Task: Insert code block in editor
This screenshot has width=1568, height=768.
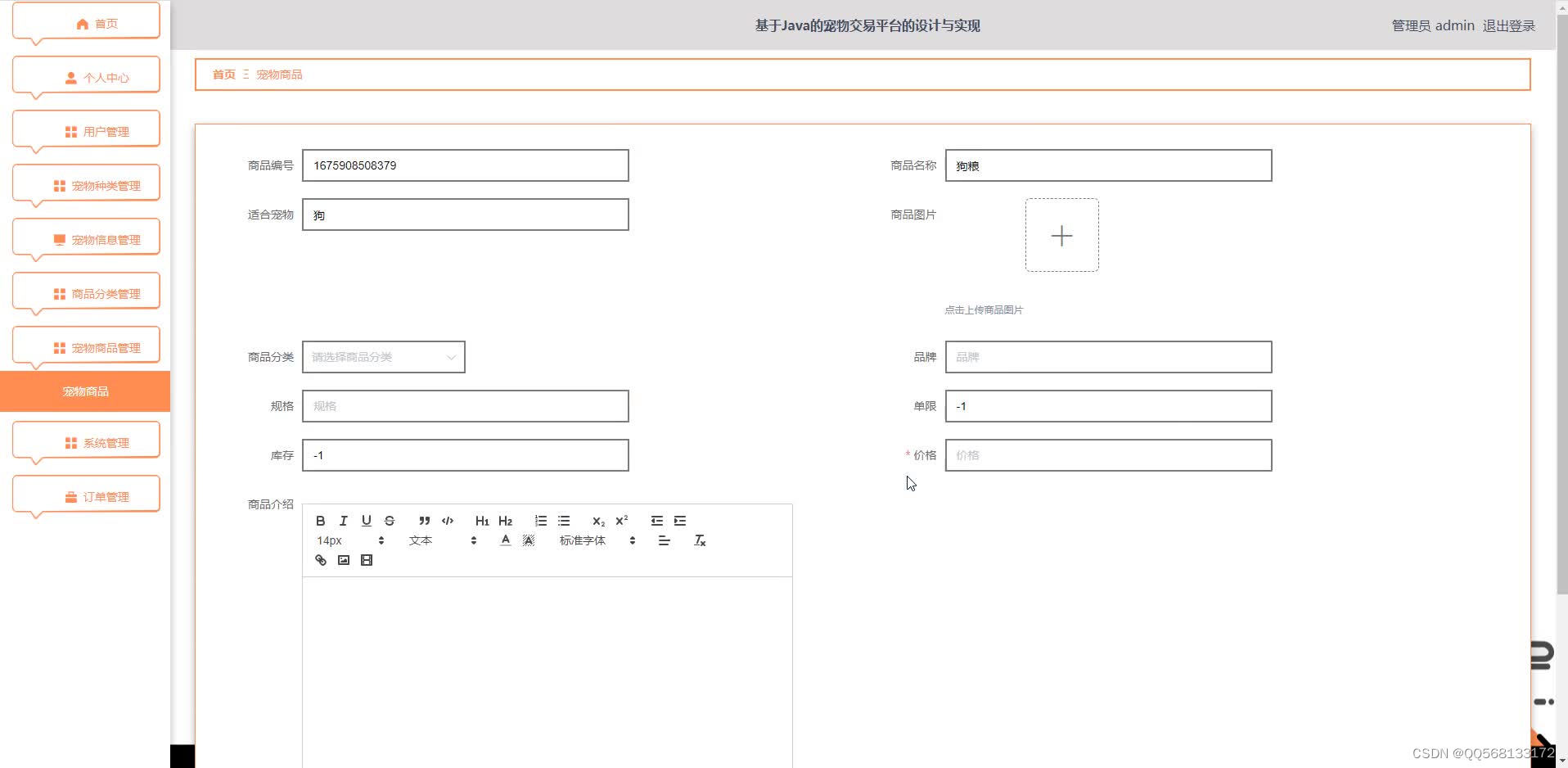Action: pyautogui.click(x=448, y=521)
